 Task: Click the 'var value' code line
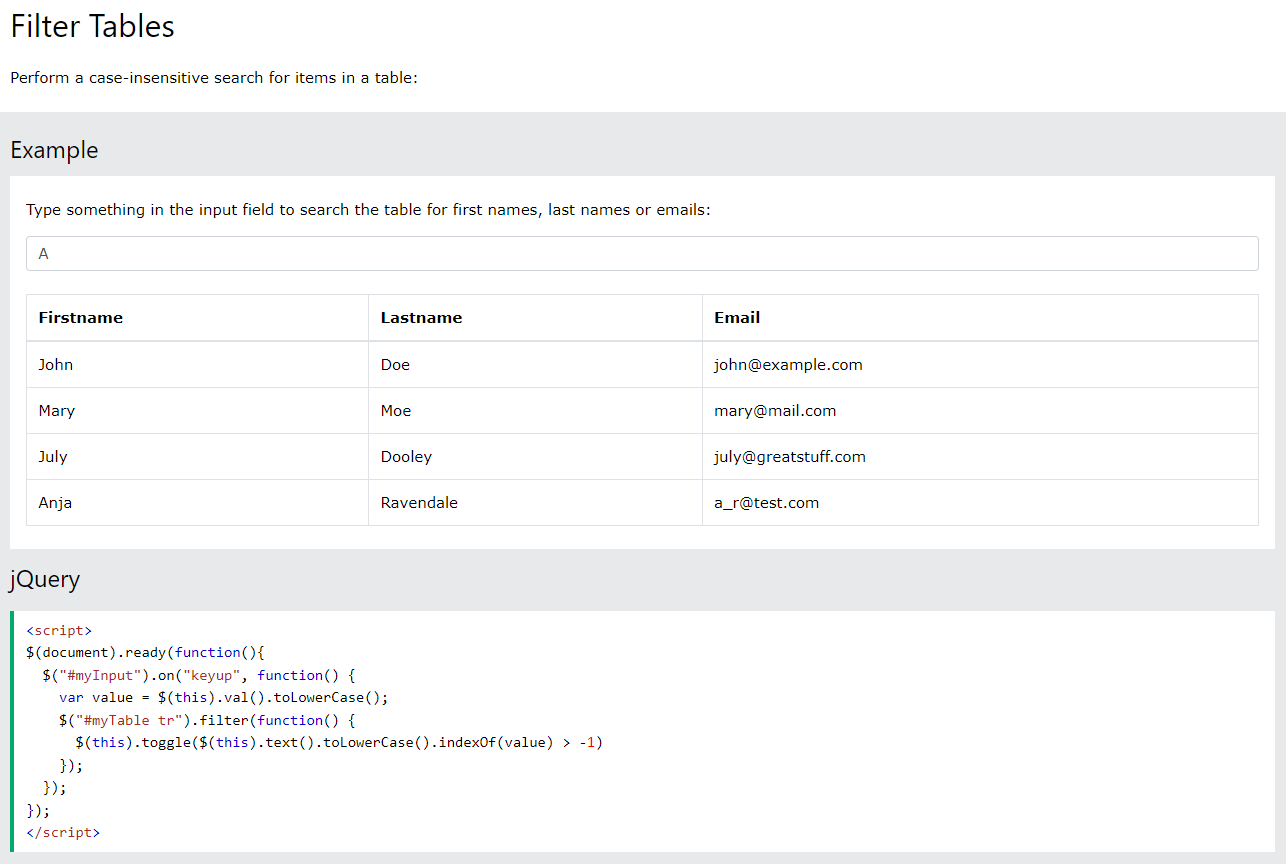(x=223, y=698)
